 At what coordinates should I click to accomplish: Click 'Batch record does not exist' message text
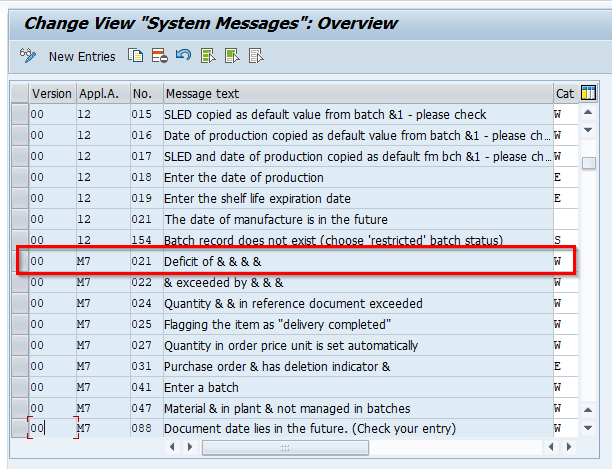334,240
